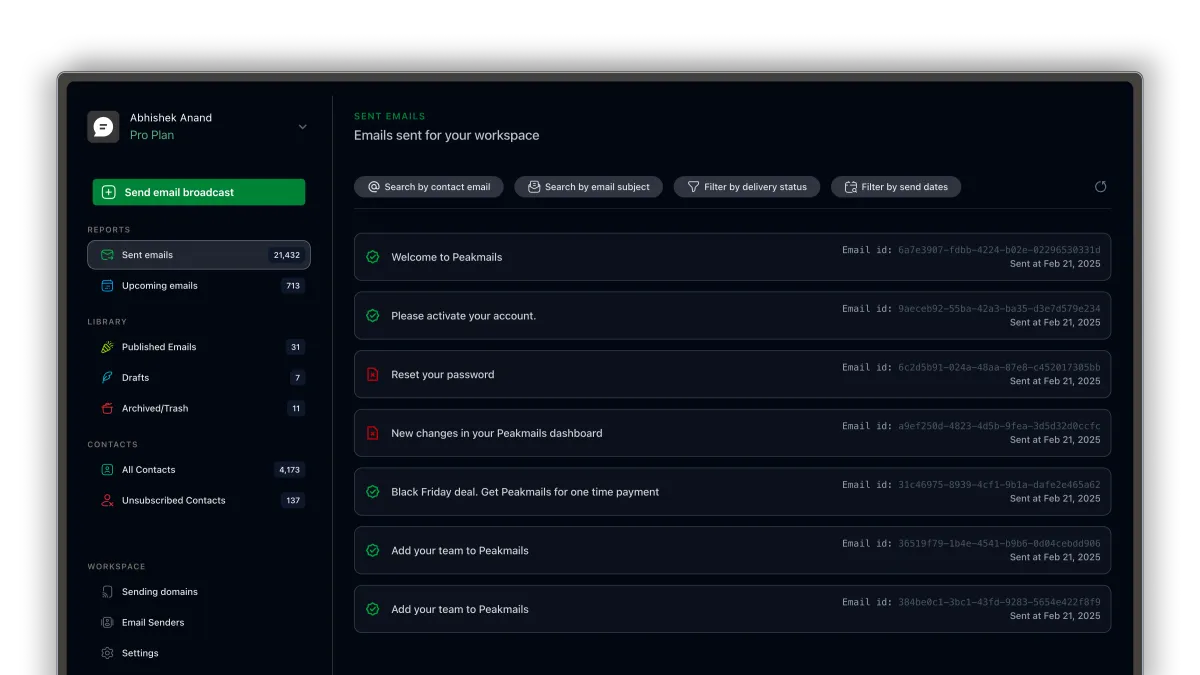Click the party icon next to Published Emails
The image size is (1200, 675).
[107, 347]
